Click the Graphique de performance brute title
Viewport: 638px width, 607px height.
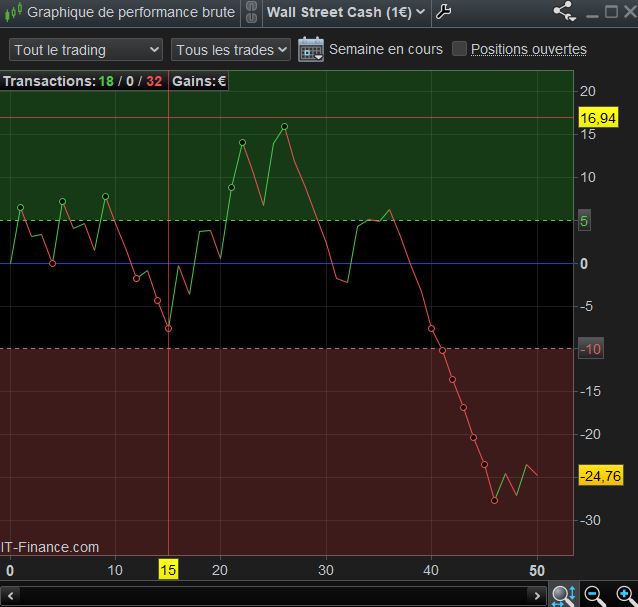131,12
